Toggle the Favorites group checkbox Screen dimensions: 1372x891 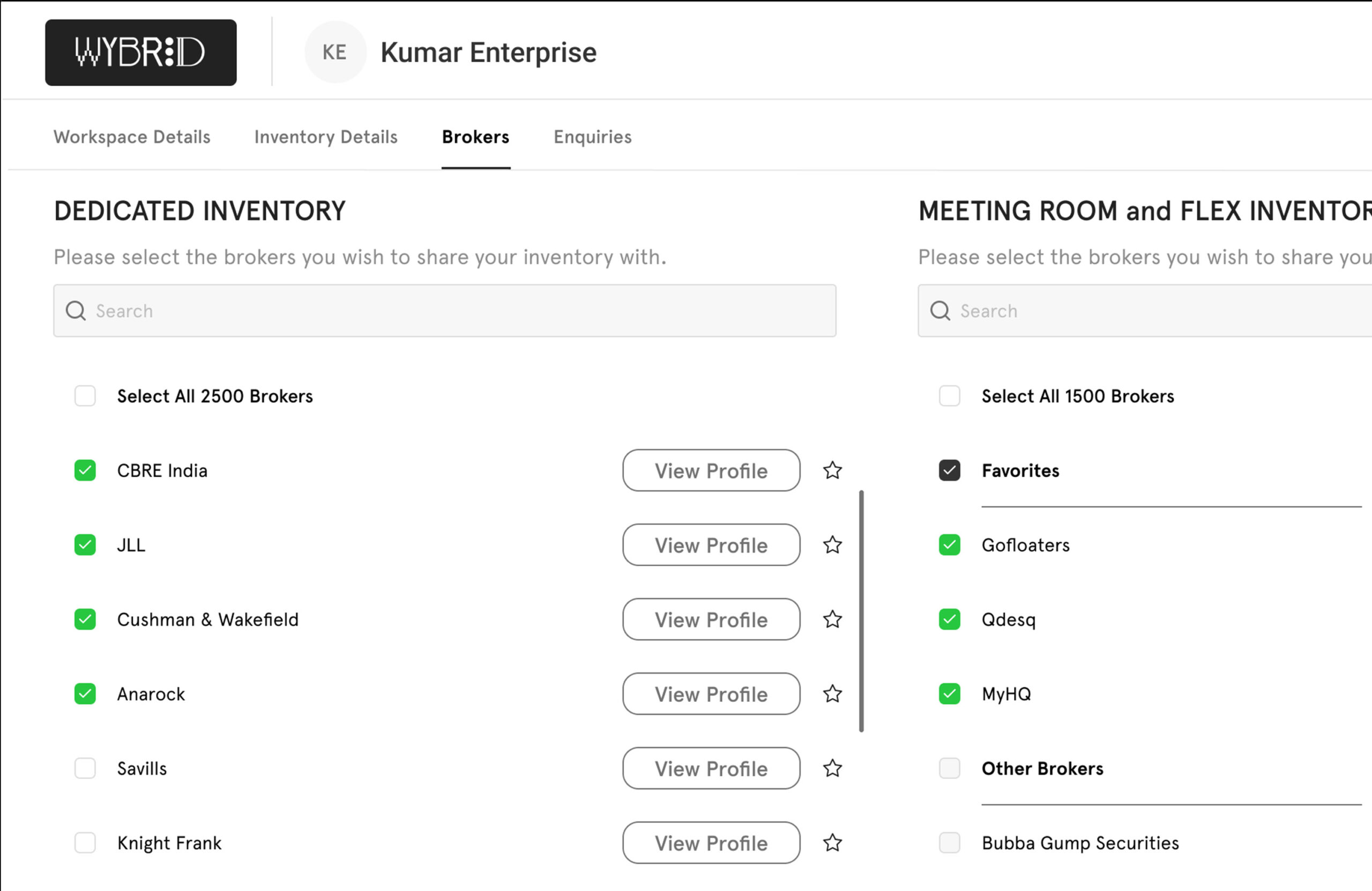coord(950,470)
